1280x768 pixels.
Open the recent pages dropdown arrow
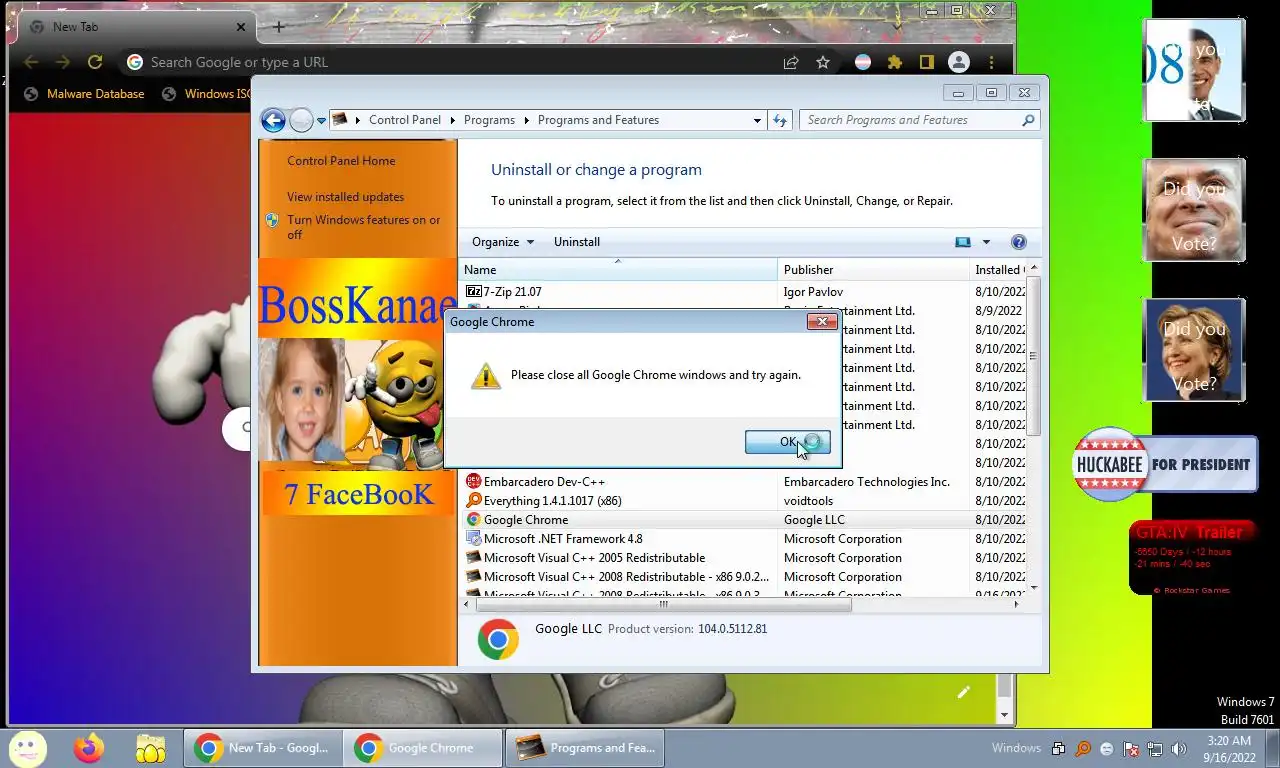click(x=321, y=120)
